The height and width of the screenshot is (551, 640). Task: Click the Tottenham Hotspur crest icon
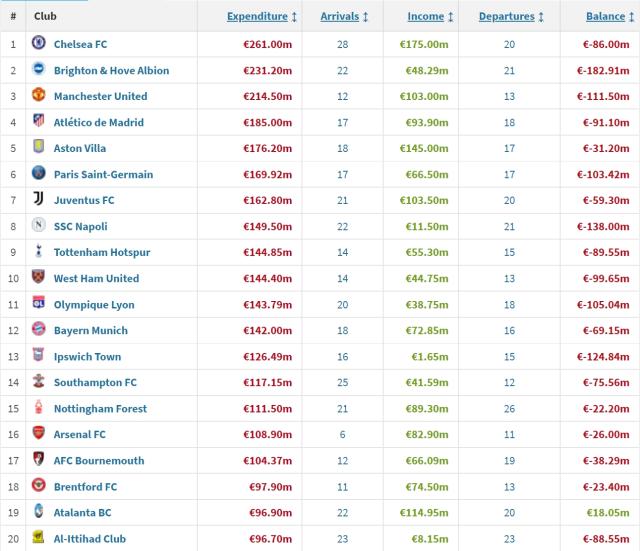39,252
